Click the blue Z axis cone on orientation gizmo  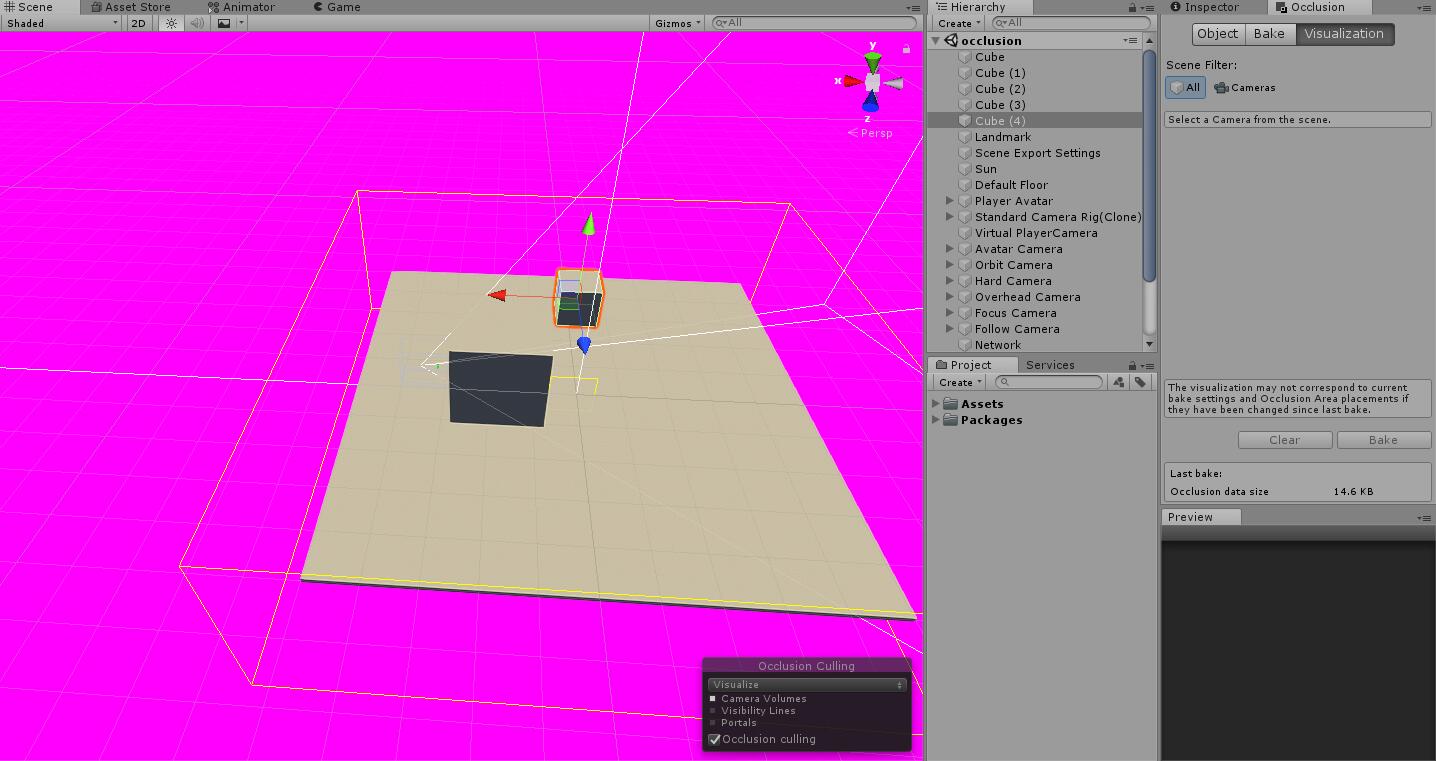pos(870,101)
